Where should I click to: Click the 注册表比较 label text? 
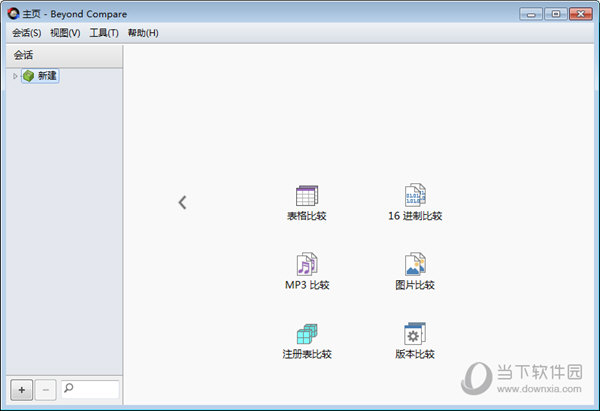tap(307, 354)
